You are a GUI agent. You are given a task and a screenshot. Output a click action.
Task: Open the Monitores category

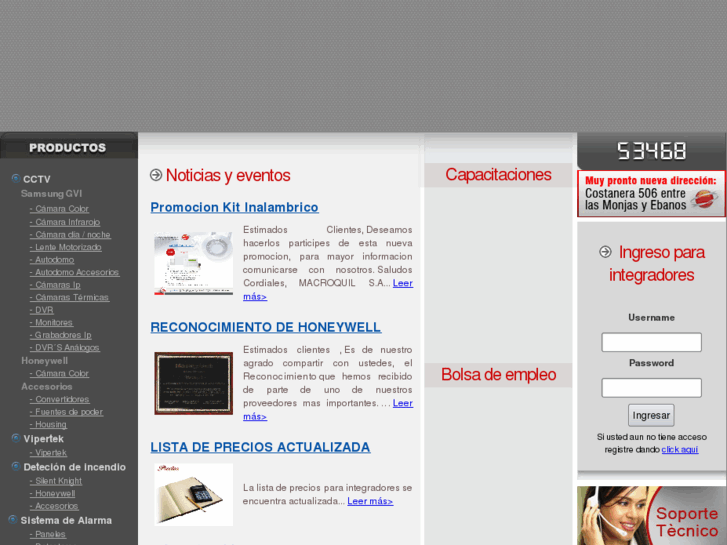pyautogui.click(x=51, y=322)
